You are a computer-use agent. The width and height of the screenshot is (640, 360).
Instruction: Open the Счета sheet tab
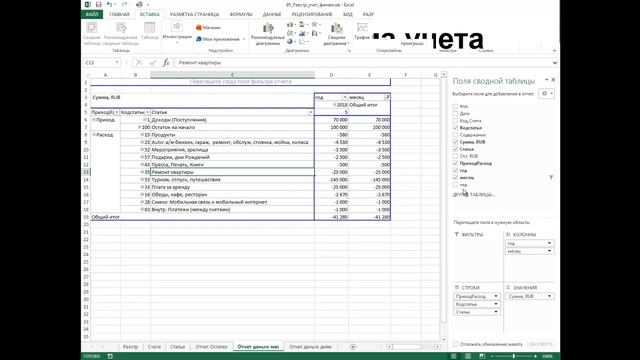point(154,347)
